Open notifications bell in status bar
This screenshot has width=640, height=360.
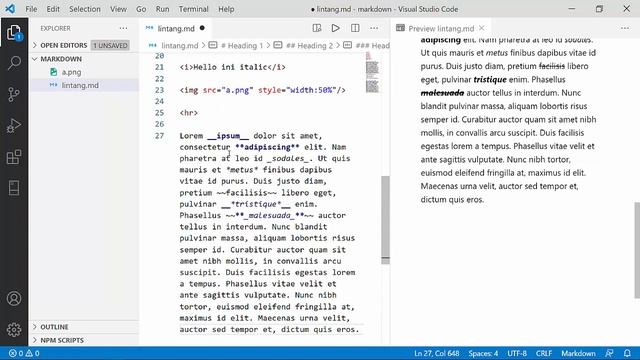click(627, 353)
